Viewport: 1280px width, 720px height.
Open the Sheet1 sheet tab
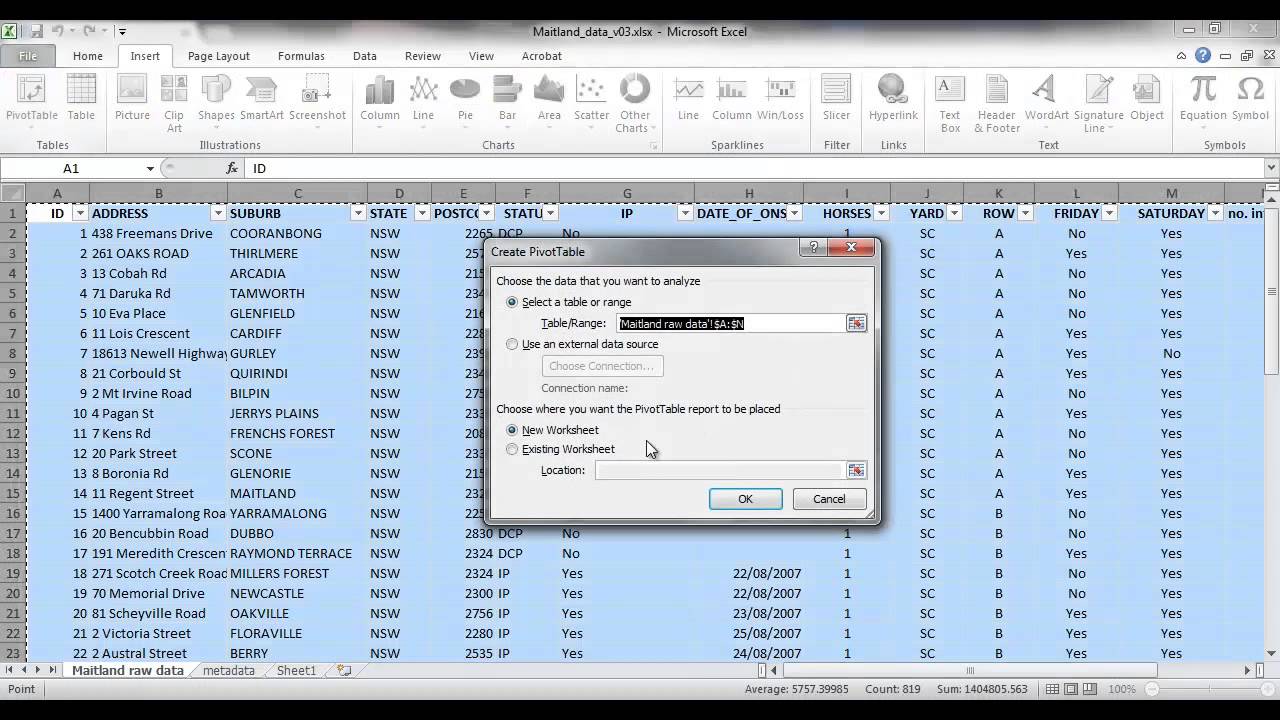(296, 671)
